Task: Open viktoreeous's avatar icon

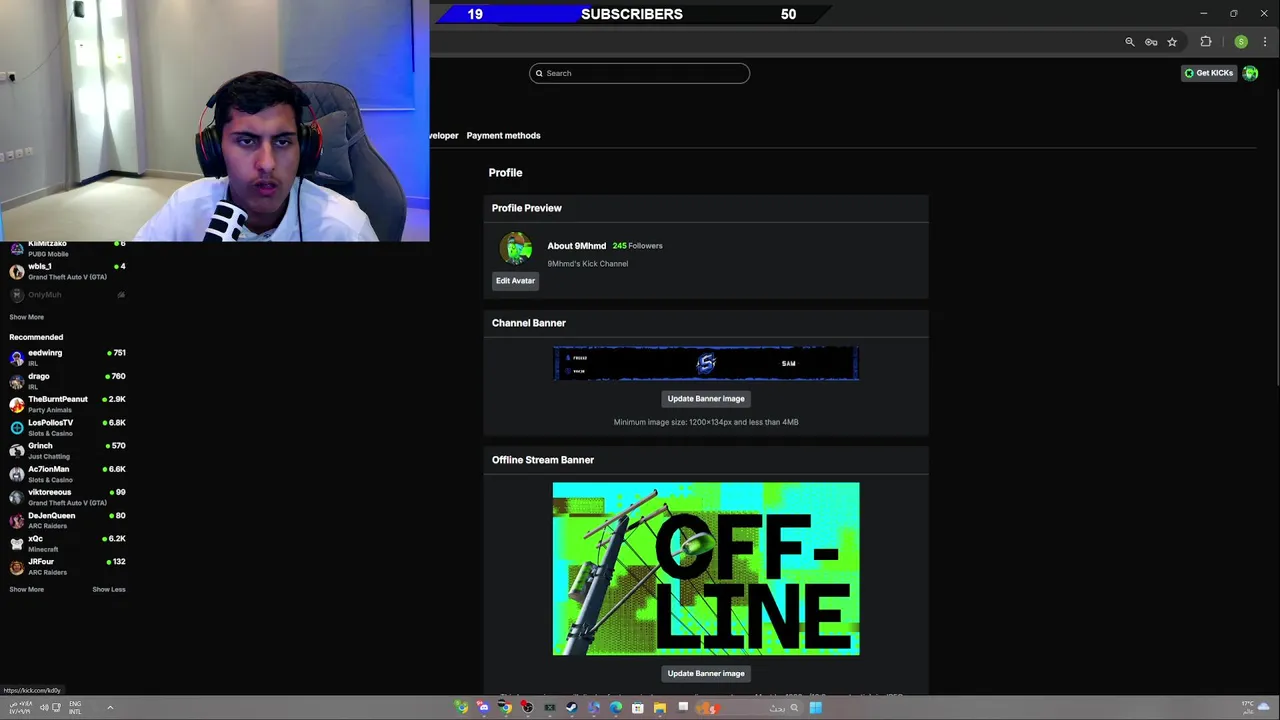Action: click(x=17, y=497)
